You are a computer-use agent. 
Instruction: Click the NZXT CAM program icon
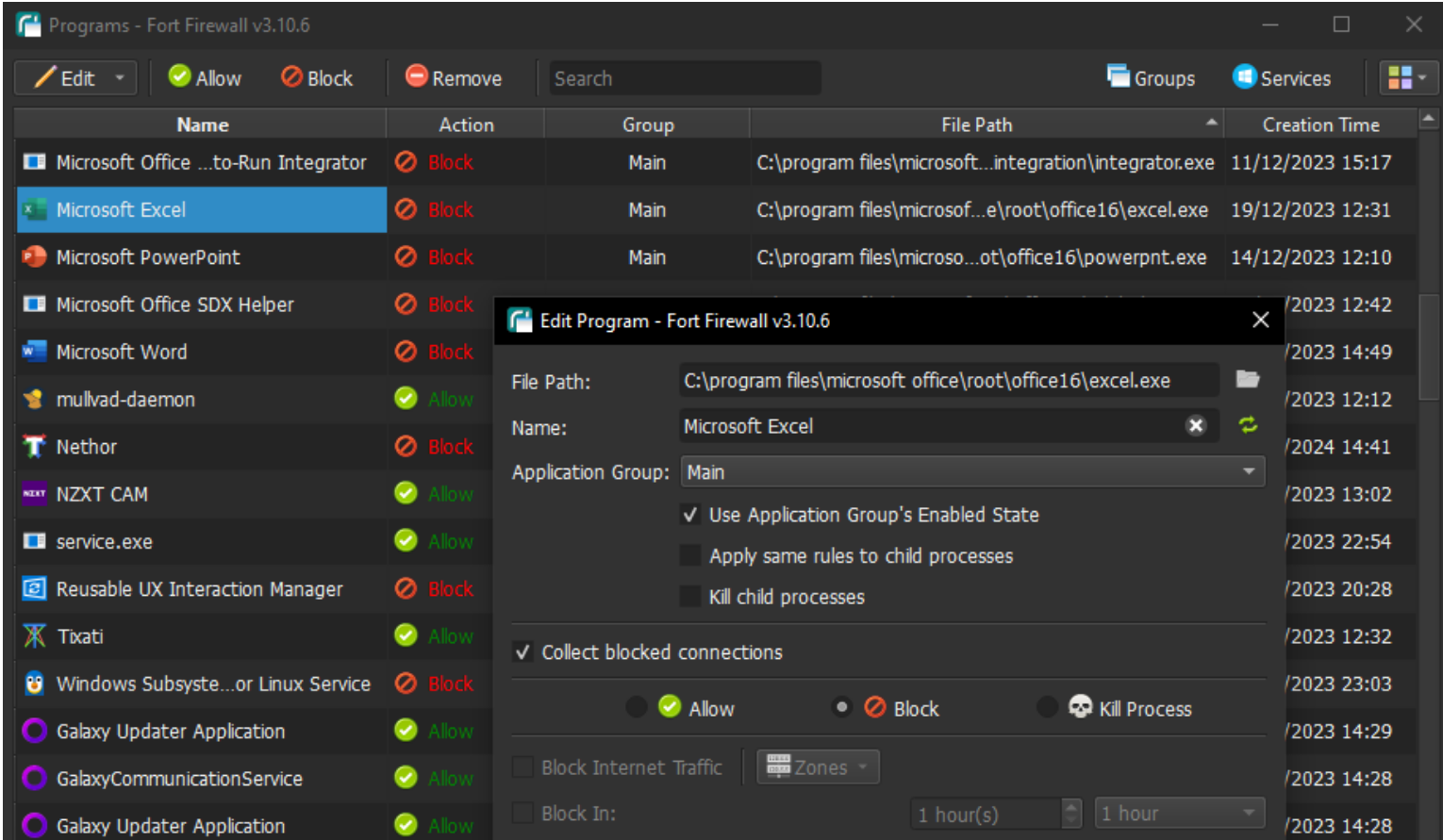tap(35, 494)
